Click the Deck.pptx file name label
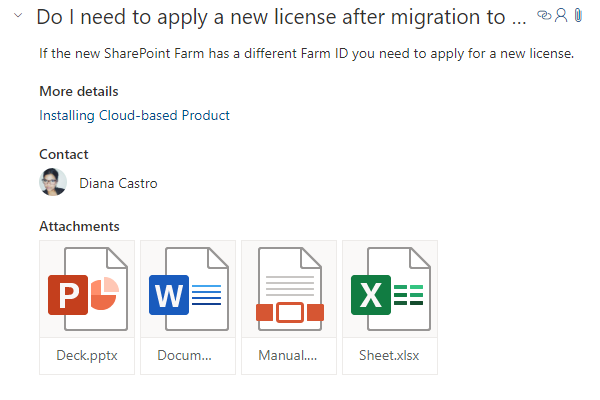 tap(87, 356)
